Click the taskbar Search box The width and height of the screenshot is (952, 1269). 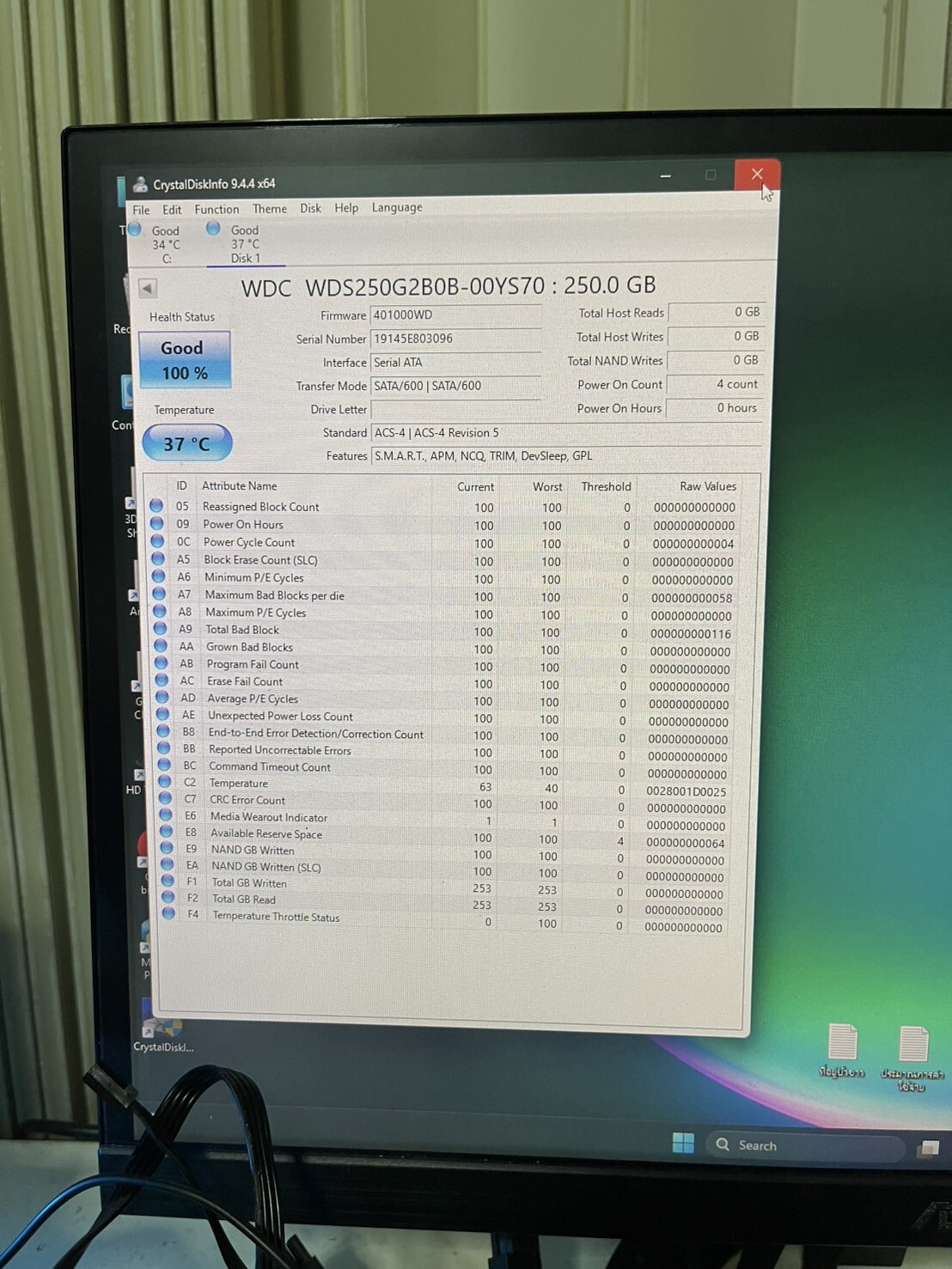coord(804,1145)
